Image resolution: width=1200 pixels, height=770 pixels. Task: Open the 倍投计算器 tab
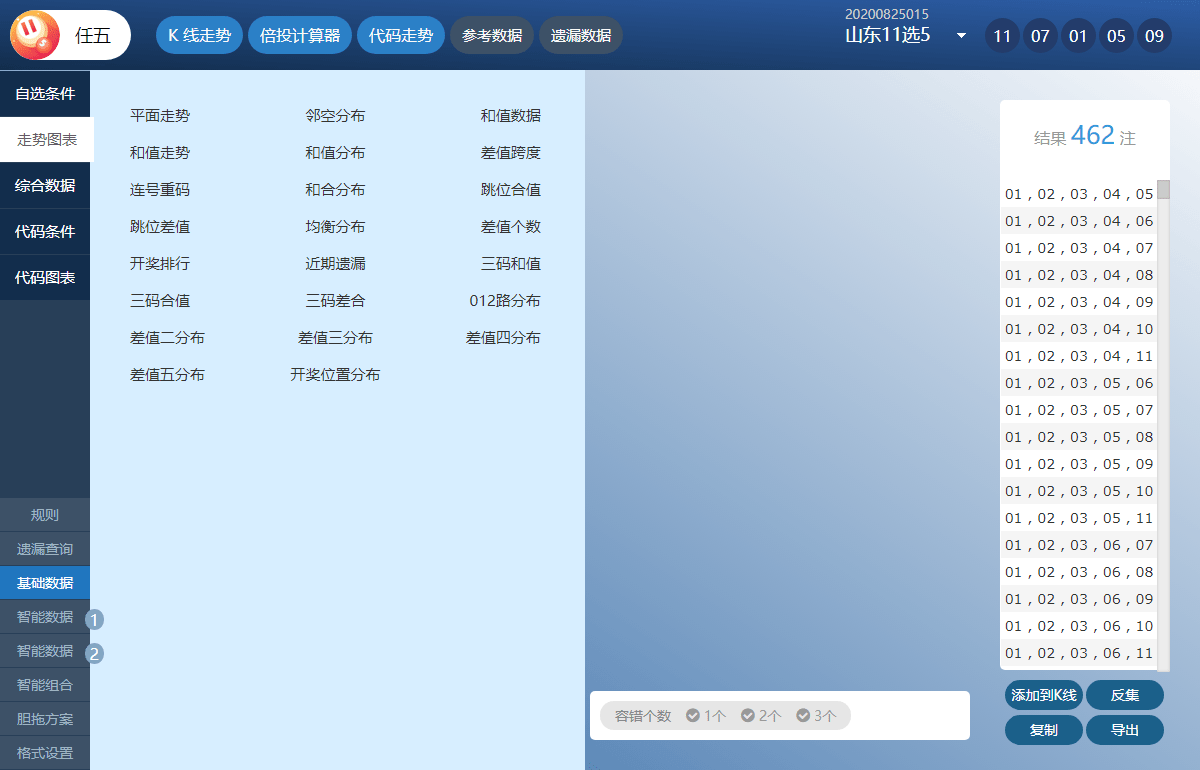coord(300,35)
